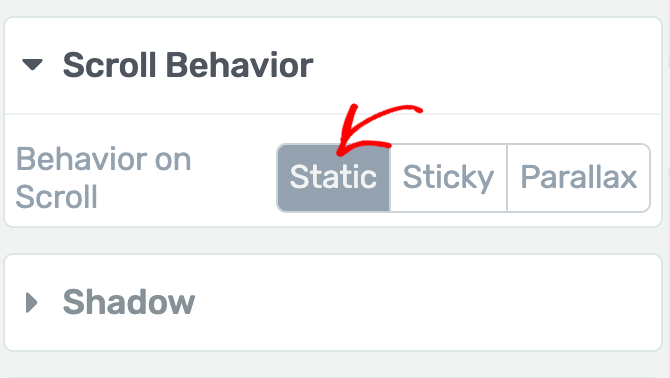Click the divider line below Scroll Behavior header
This screenshot has height=378, width=670.
(333, 114)
